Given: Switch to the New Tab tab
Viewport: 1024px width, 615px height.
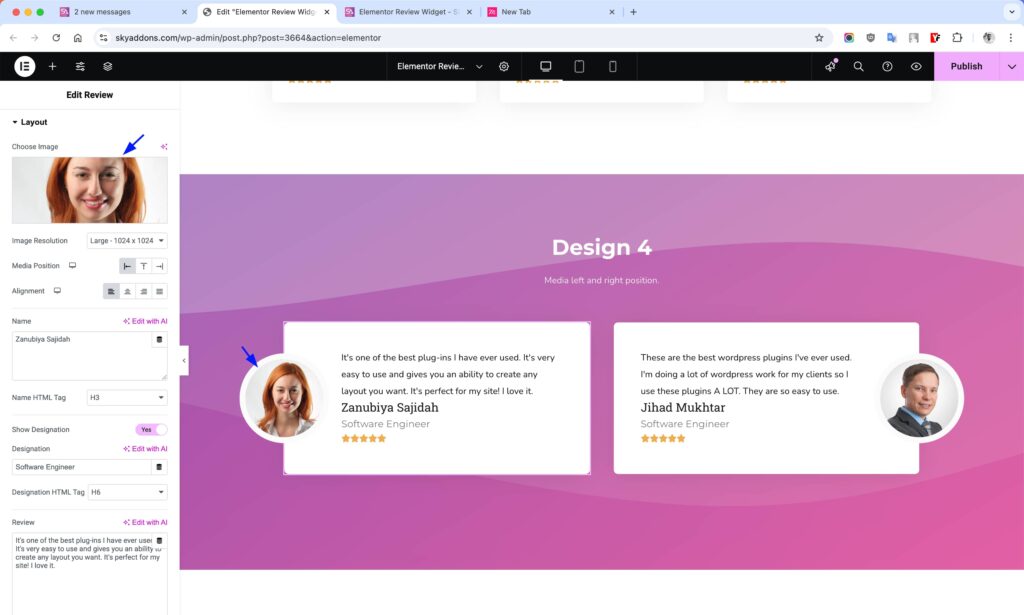Looking at the screenshot, I should (x=551, y=12).
